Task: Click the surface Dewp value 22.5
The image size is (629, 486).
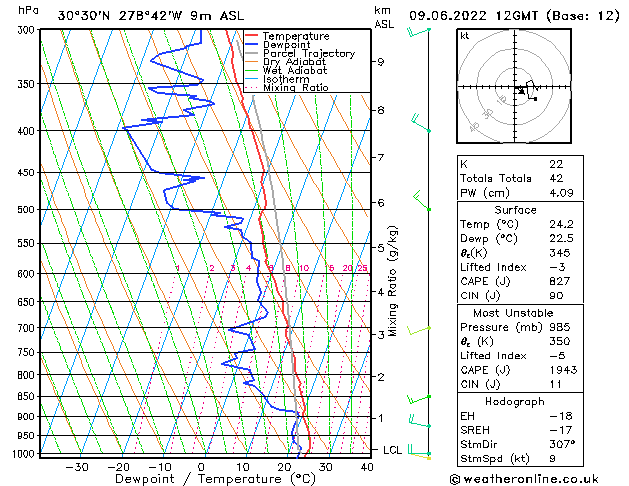Action: click(561, 239)
